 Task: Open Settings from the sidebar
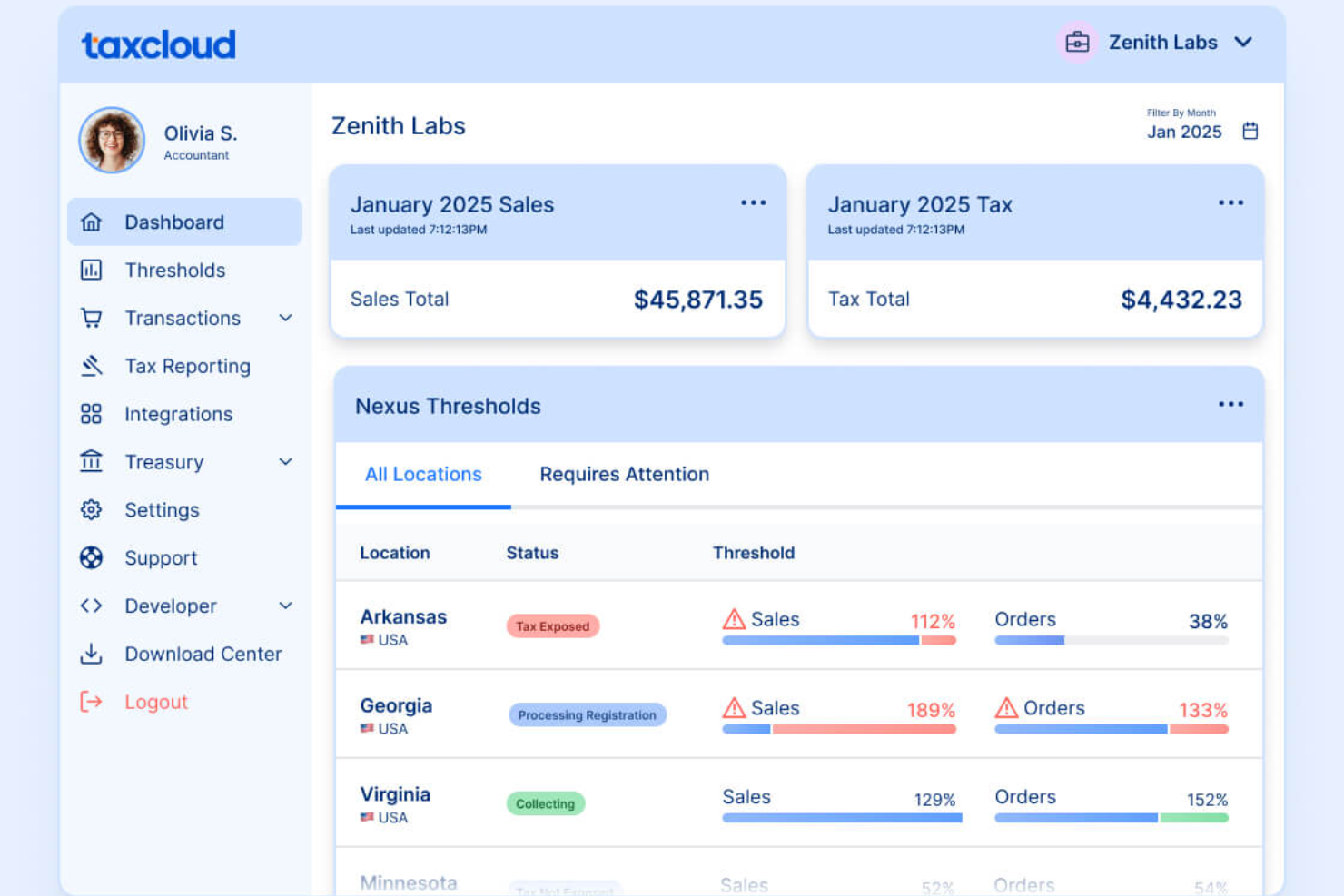(162, 509)
